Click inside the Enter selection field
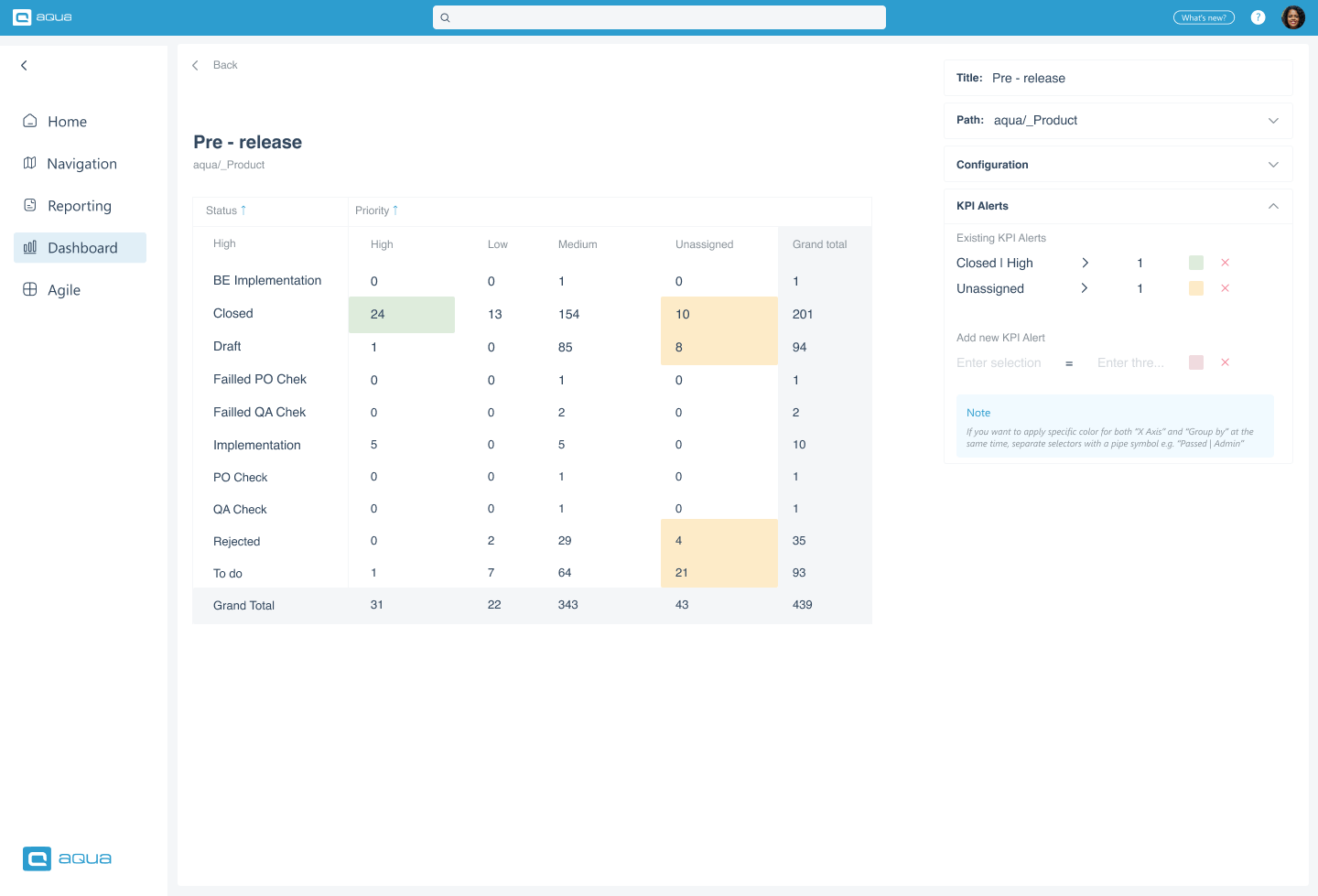Viewport: 1318px width, 896px height. tap(999, 362)
